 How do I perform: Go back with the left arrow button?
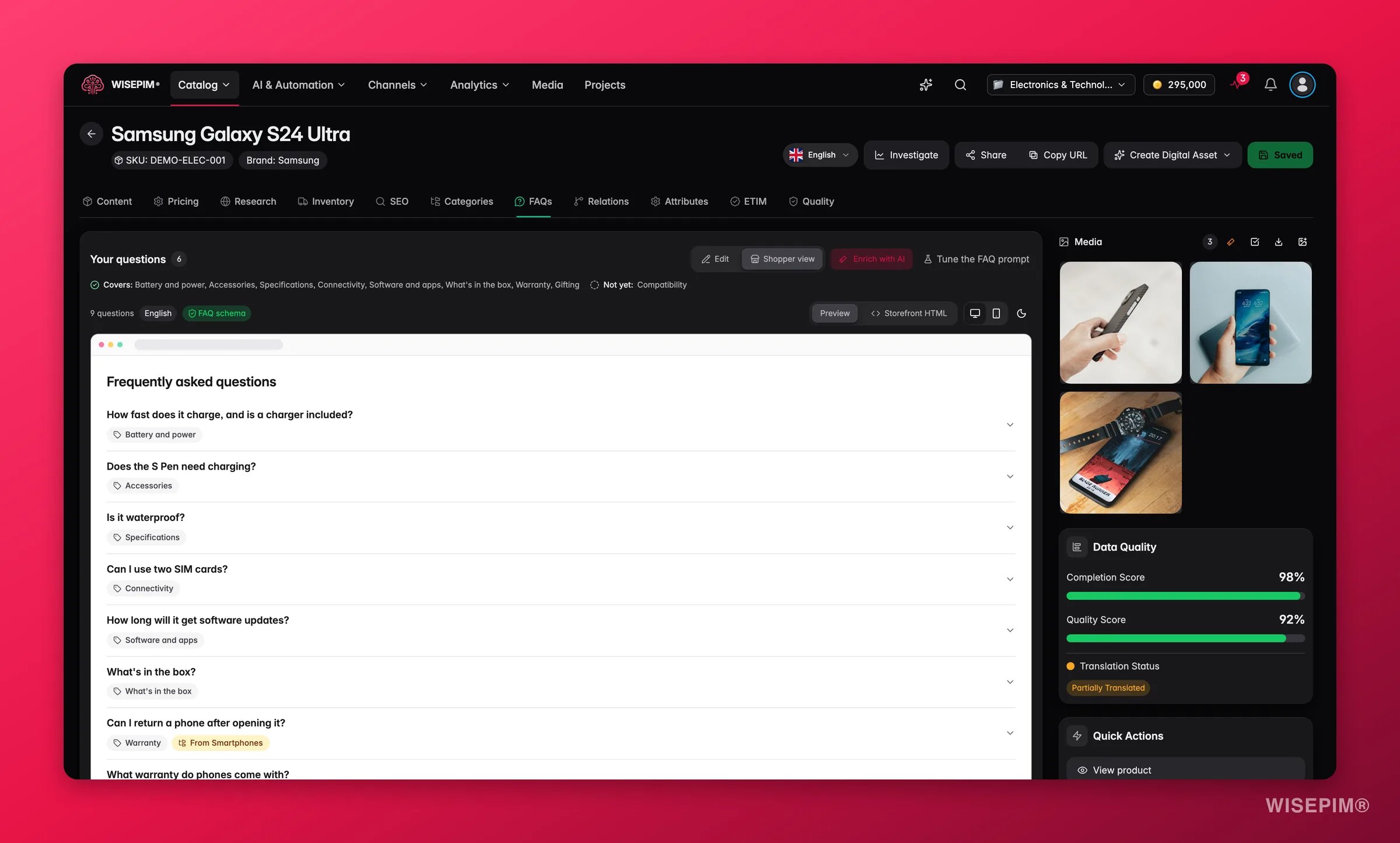point(92,134)
